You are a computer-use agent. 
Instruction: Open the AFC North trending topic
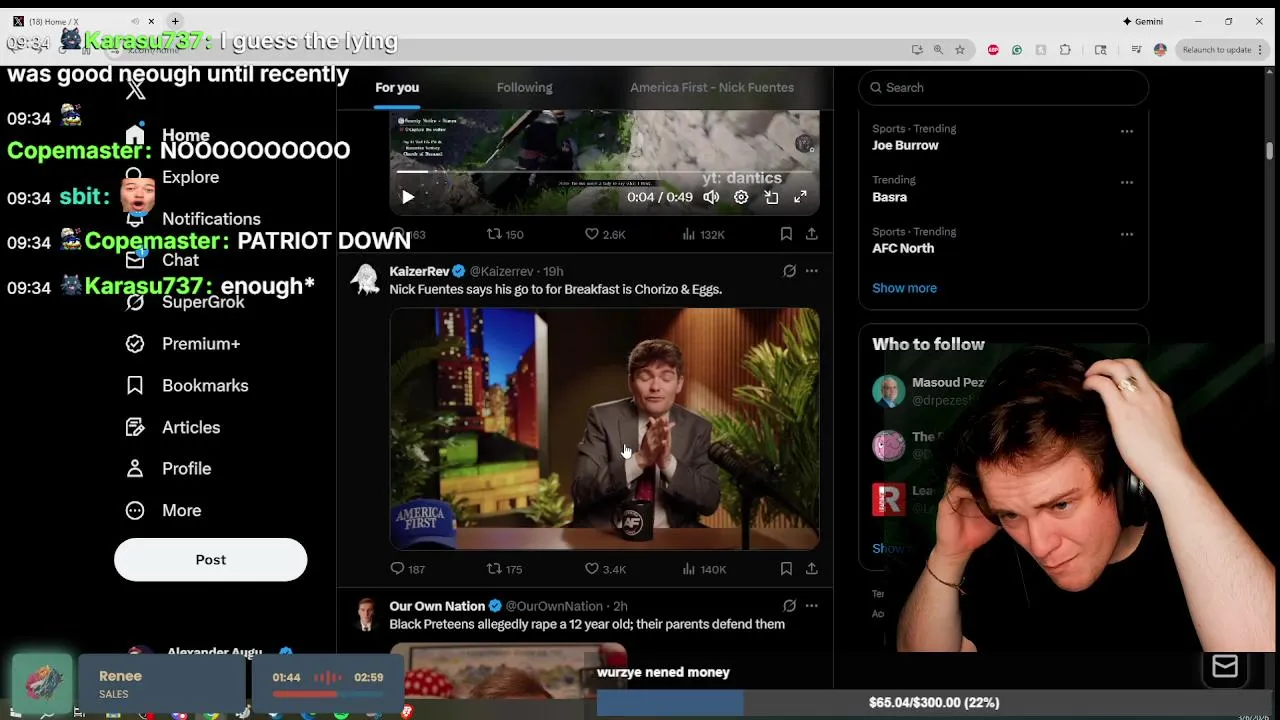pyautogui.click(x=903, y=248)
